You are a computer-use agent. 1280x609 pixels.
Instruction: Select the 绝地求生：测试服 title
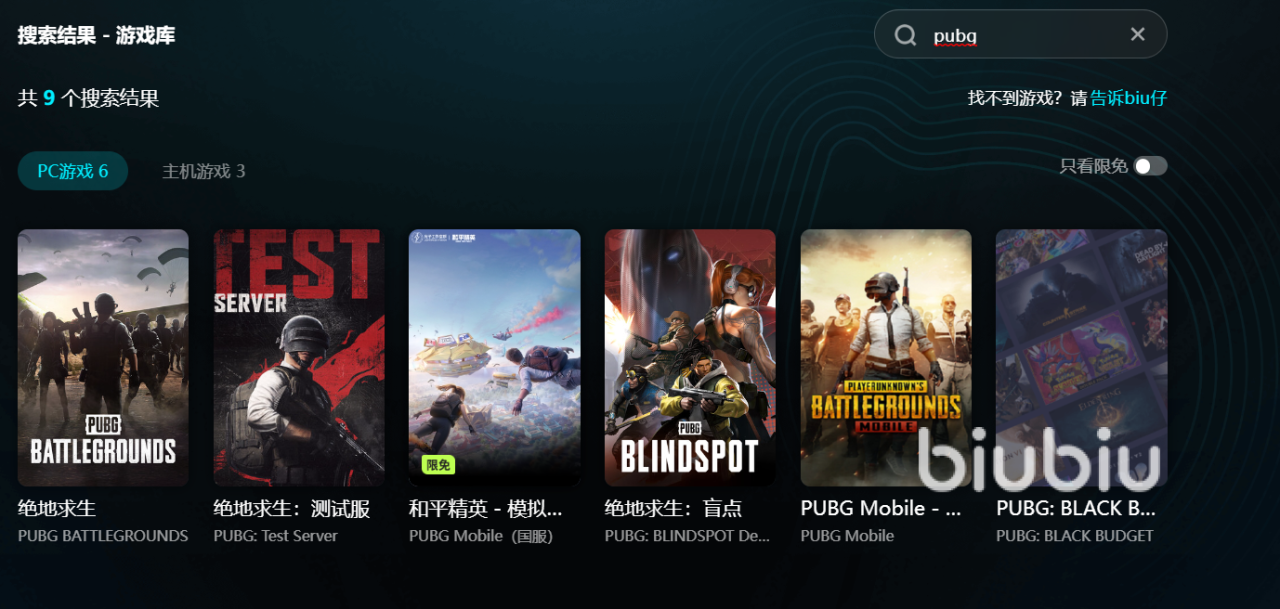coord(292,509)
